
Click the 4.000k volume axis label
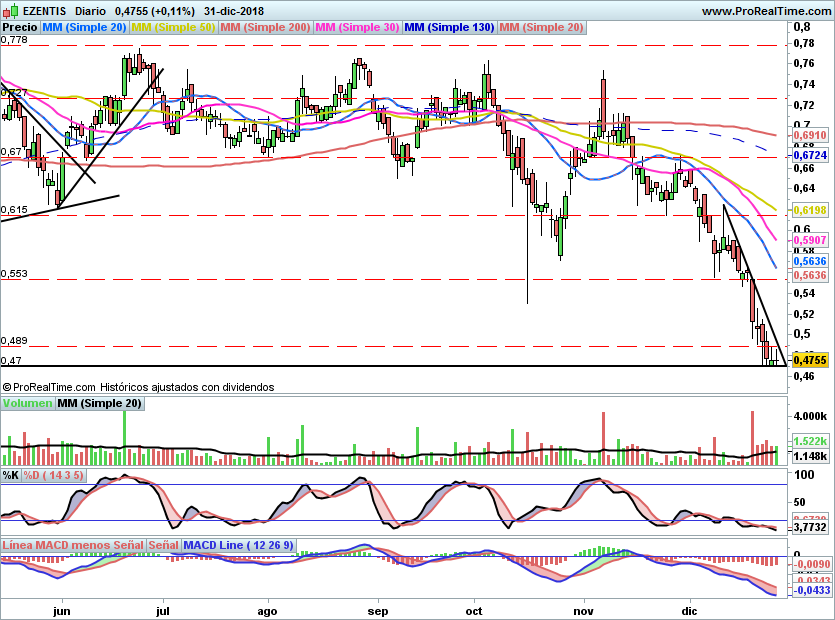(x=810, y=417)
